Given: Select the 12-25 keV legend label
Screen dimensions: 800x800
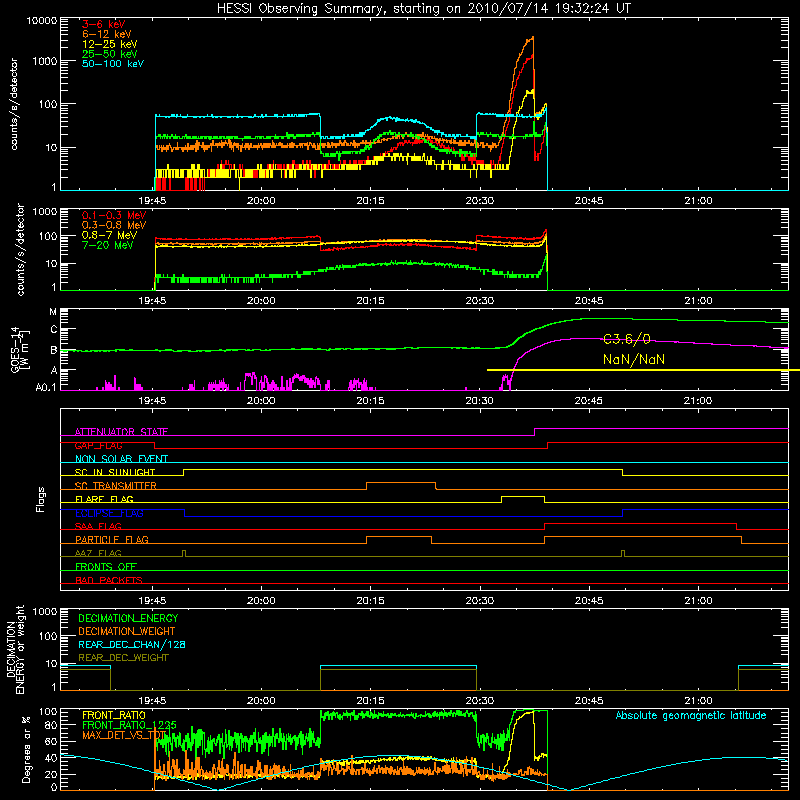Looking at the screenshot, I should [110, 44].
